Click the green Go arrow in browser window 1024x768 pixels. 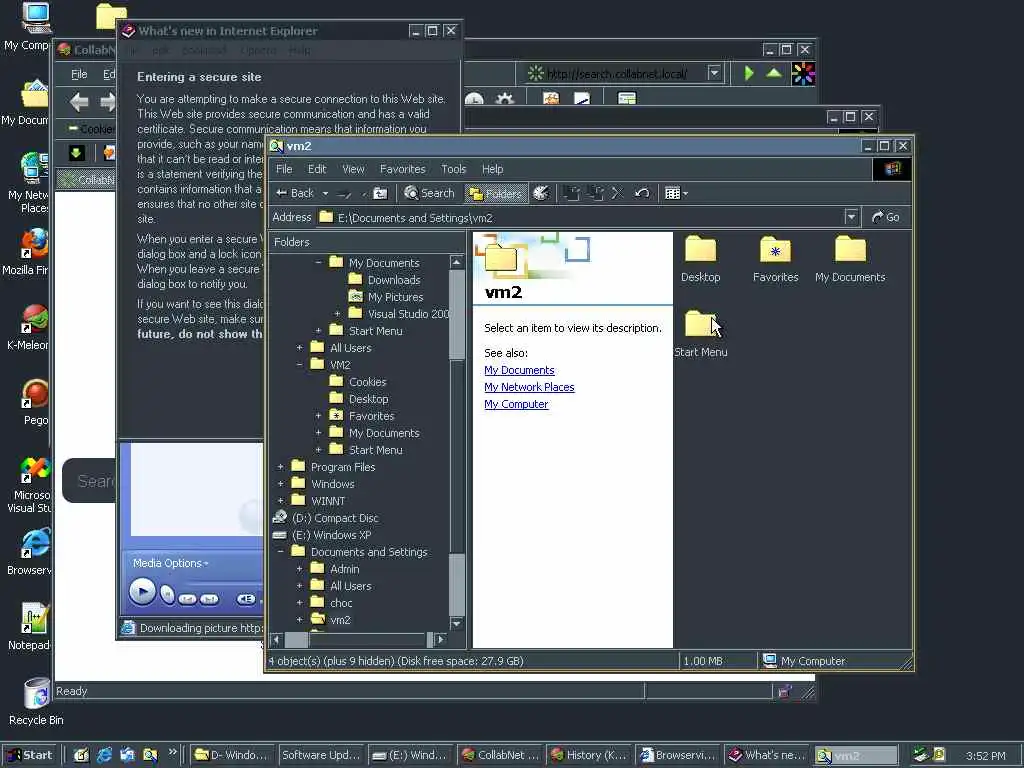point(749,73)
